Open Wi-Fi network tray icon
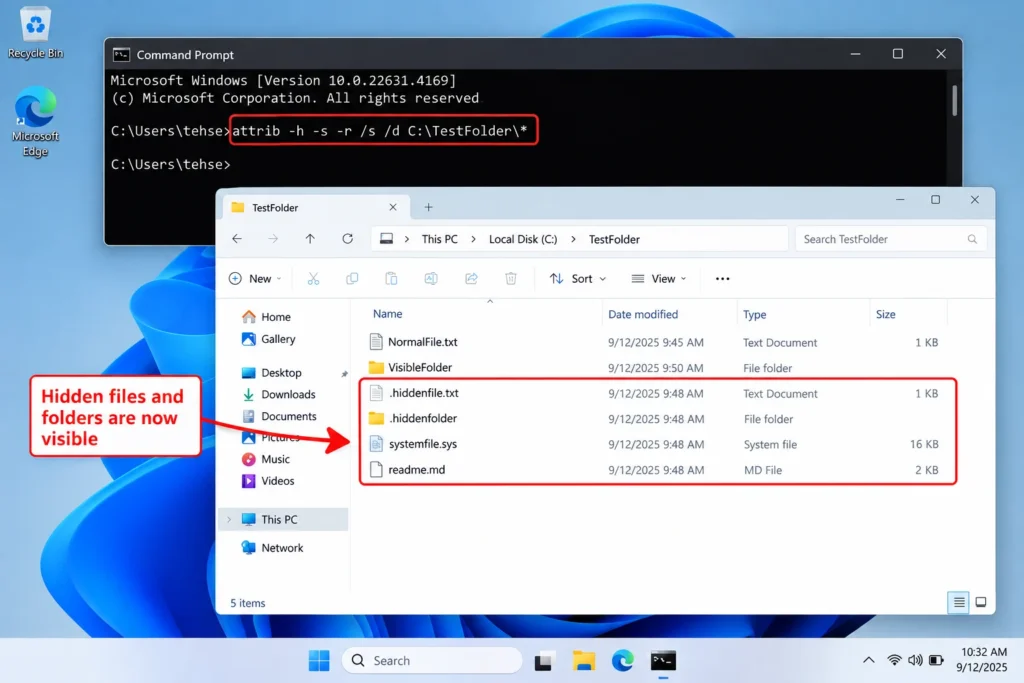 [894, 660]
